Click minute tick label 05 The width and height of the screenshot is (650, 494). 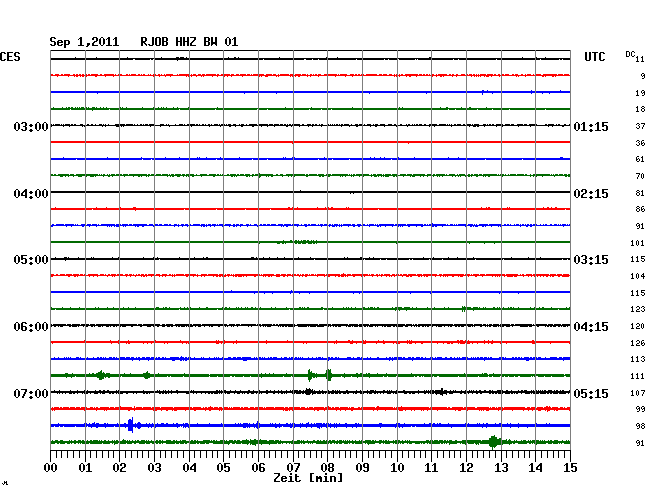click(x=223, y=468)
